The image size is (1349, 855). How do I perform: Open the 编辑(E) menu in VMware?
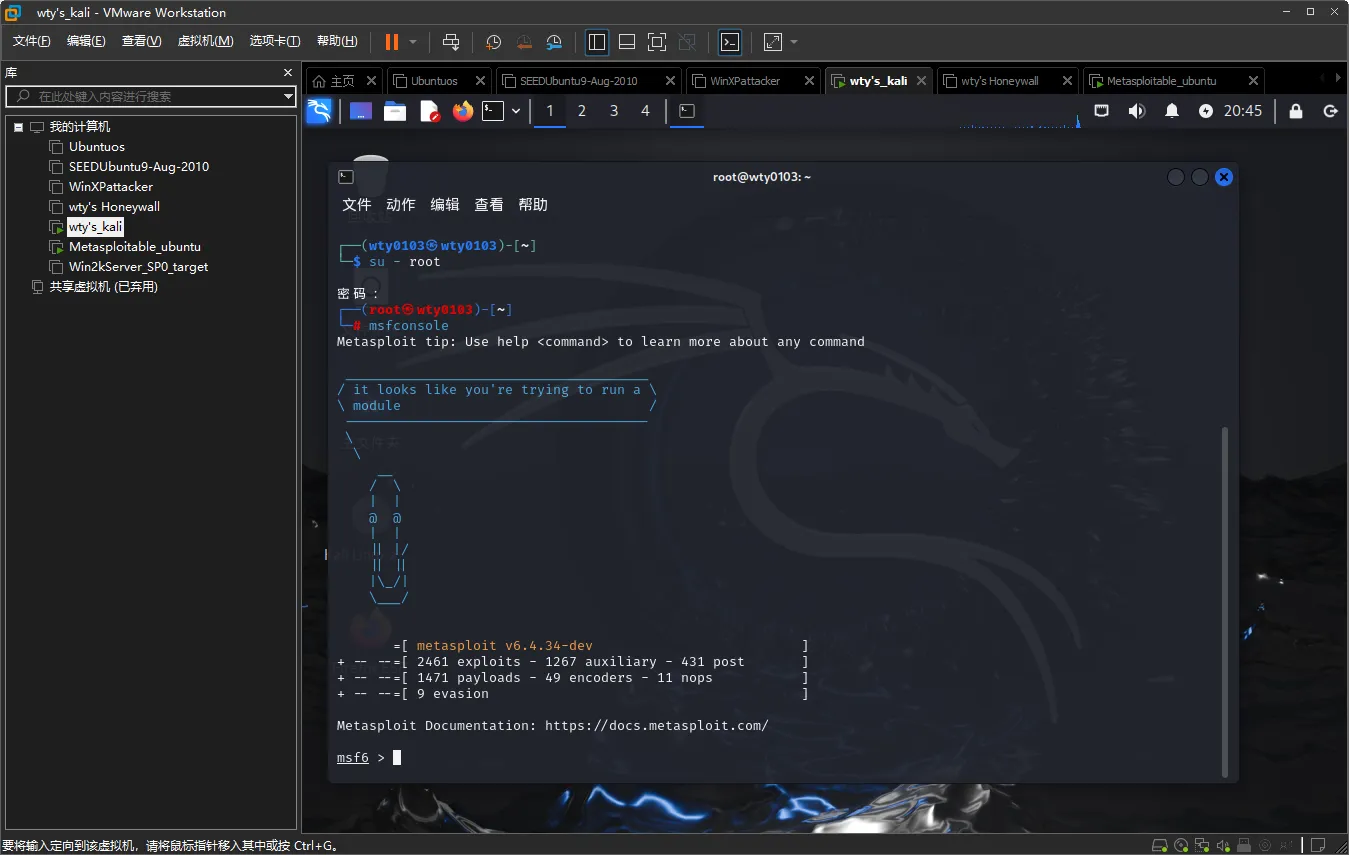(x=86, y=41)
